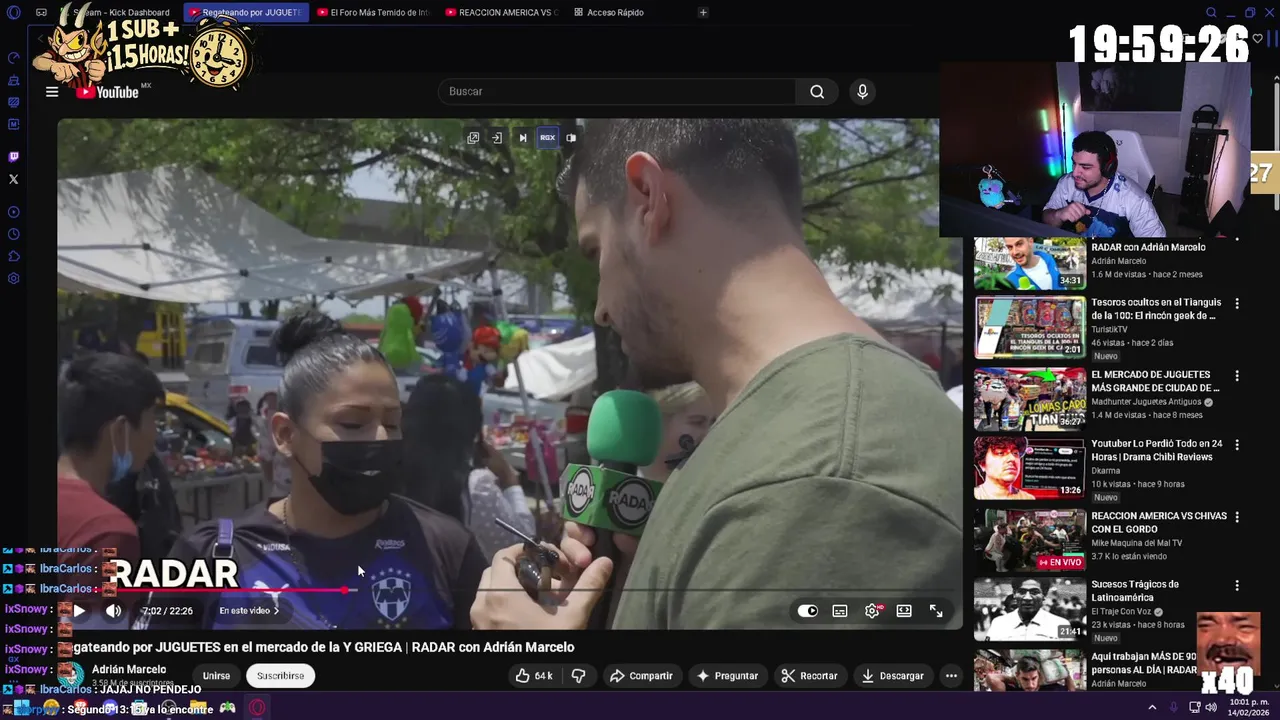Switch to 'El Foro Más Temido' tab
This screenshot has height=720, width=1280.
click(x=372, y=13)
